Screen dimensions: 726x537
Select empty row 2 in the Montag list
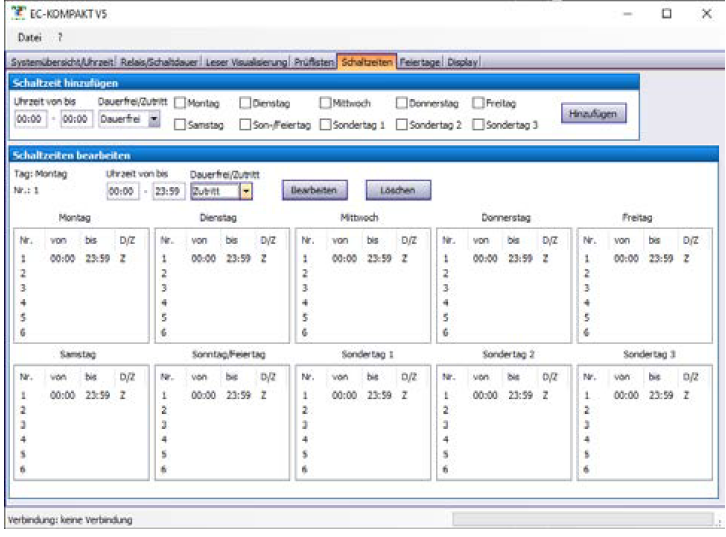point(81,273)
